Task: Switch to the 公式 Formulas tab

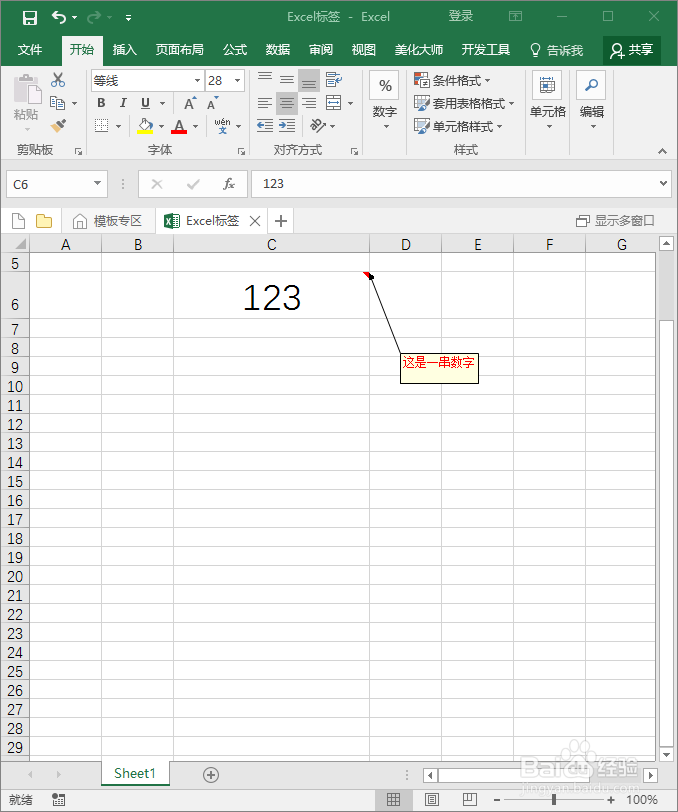Action: coord(235,50)
